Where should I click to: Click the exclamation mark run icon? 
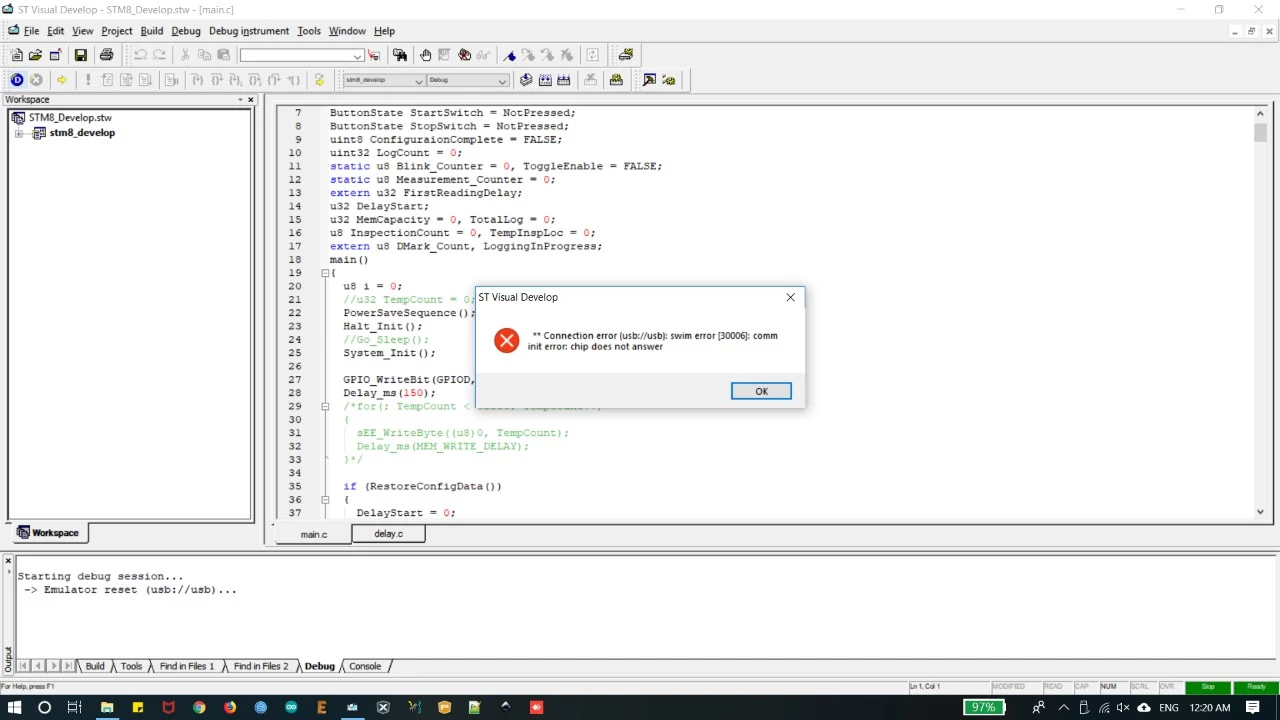point(88,80)
